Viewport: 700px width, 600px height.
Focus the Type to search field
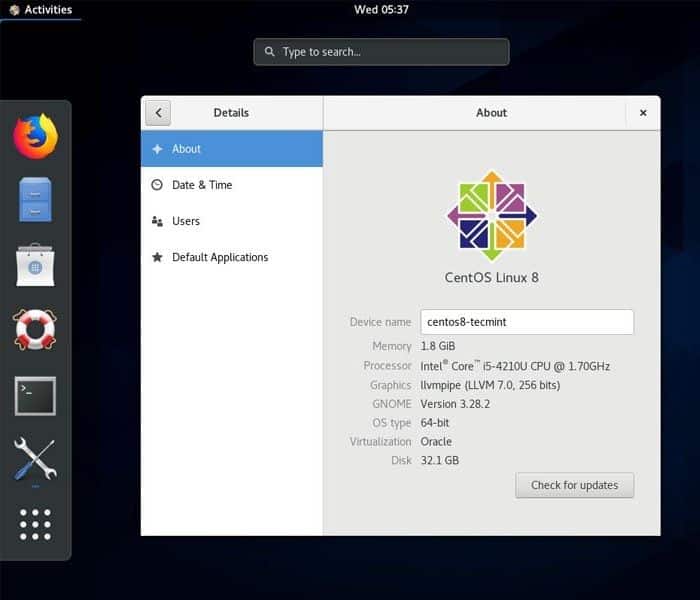coord(381,52)
